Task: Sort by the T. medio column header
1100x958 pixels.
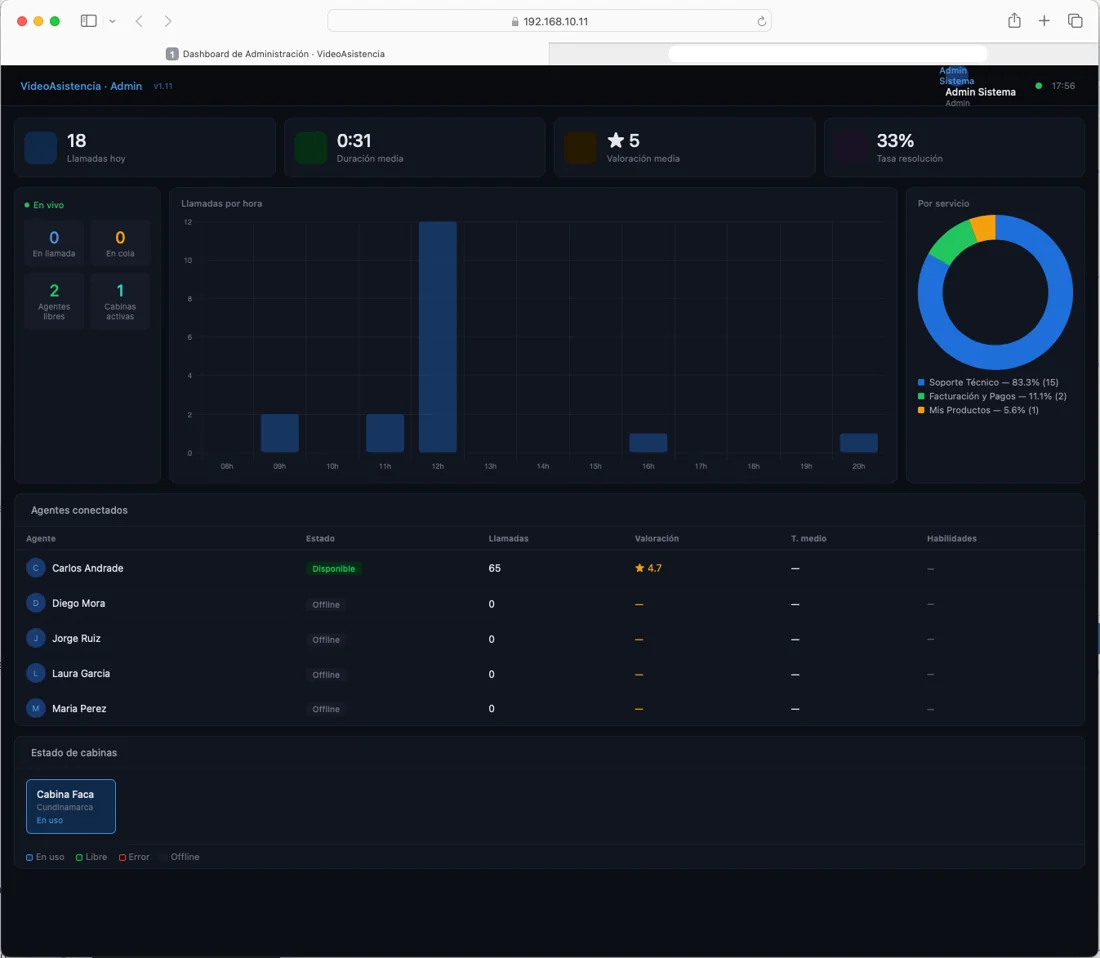Action: point(808,539)
